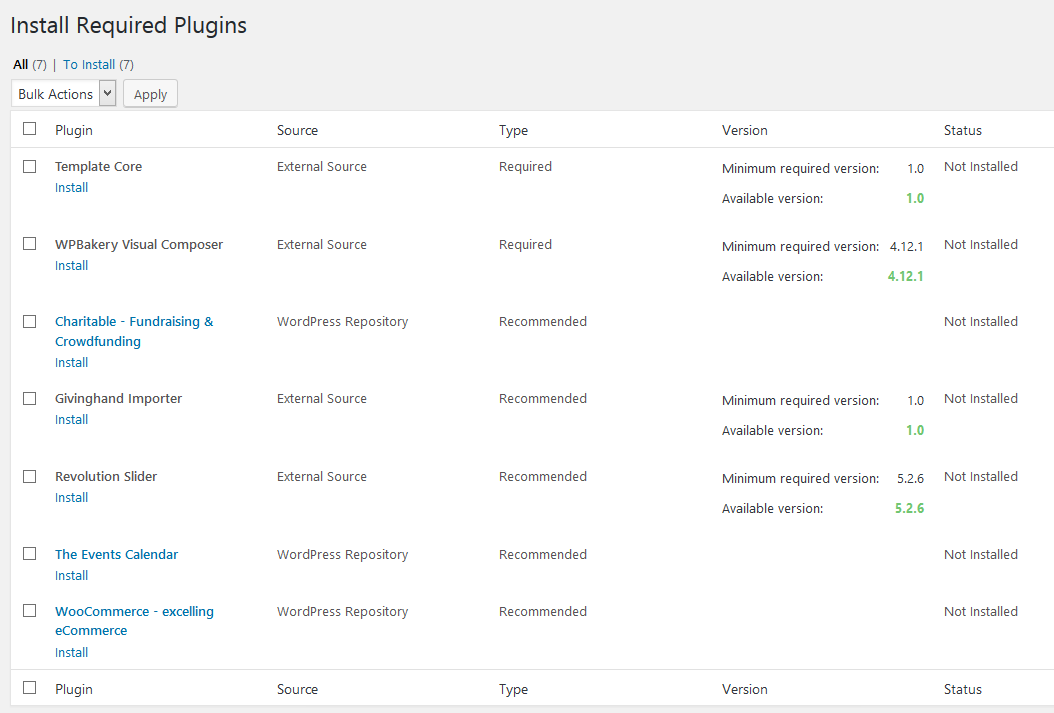Tick the WooCommerce plugin checkbox

(30, 610)
